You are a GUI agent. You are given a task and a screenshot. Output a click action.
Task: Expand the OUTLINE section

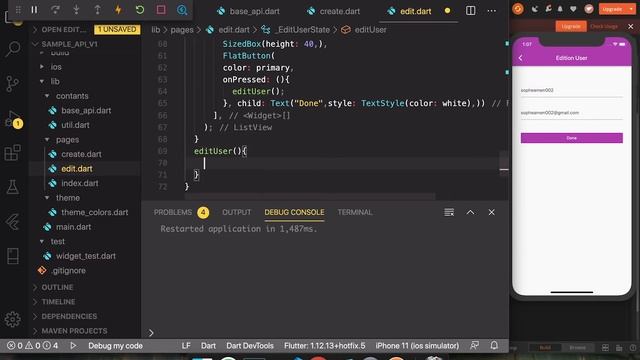pos(57,287)
